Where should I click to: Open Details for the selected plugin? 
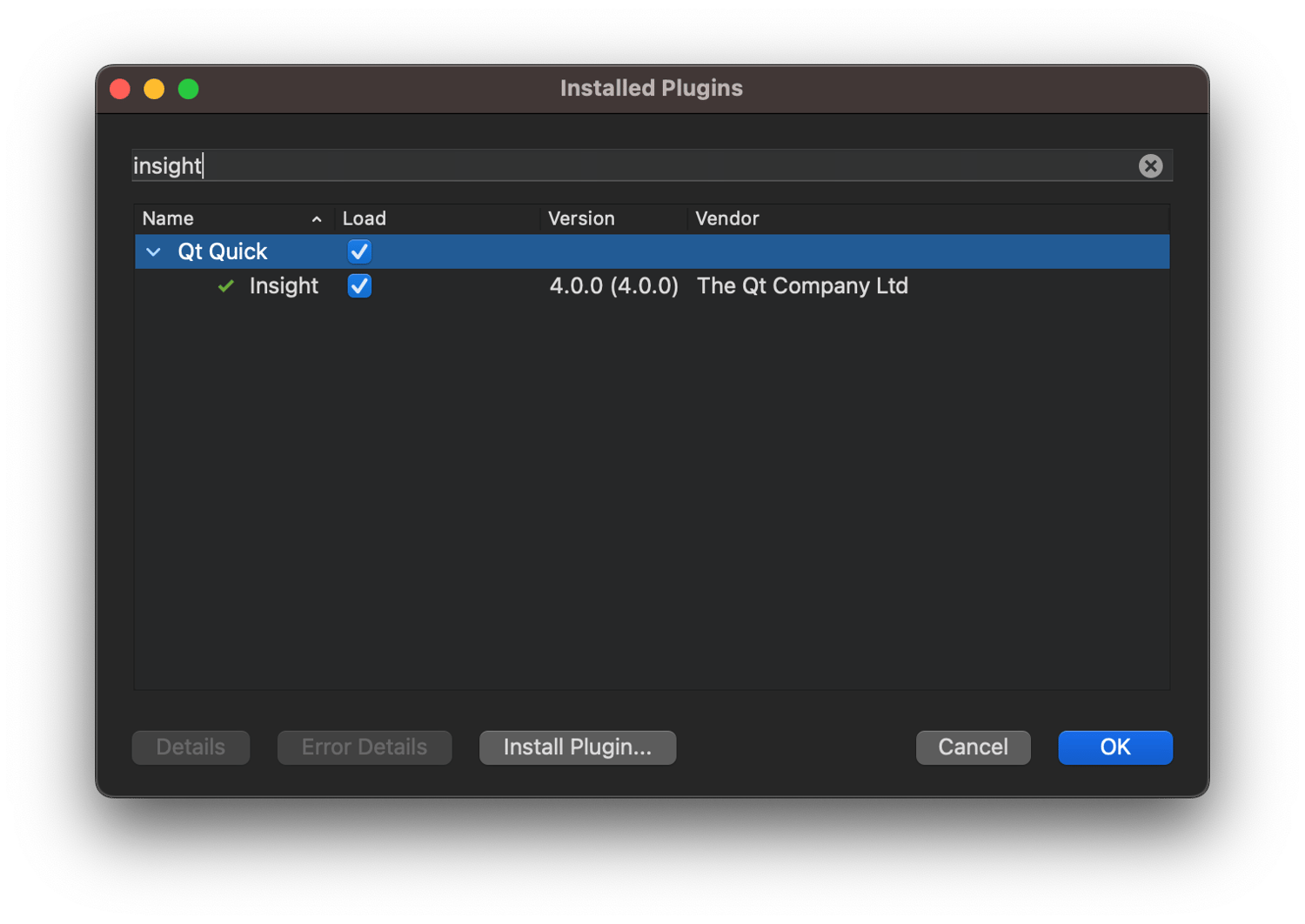point(191,747)
